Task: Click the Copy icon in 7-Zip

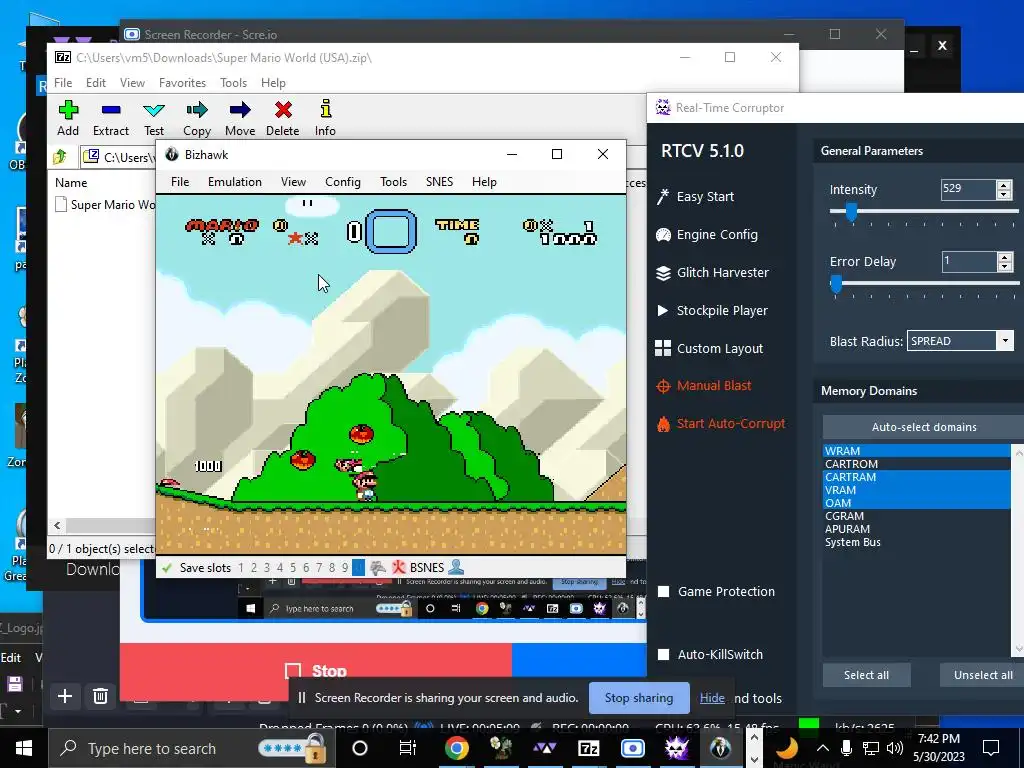Action: (197, 110)
